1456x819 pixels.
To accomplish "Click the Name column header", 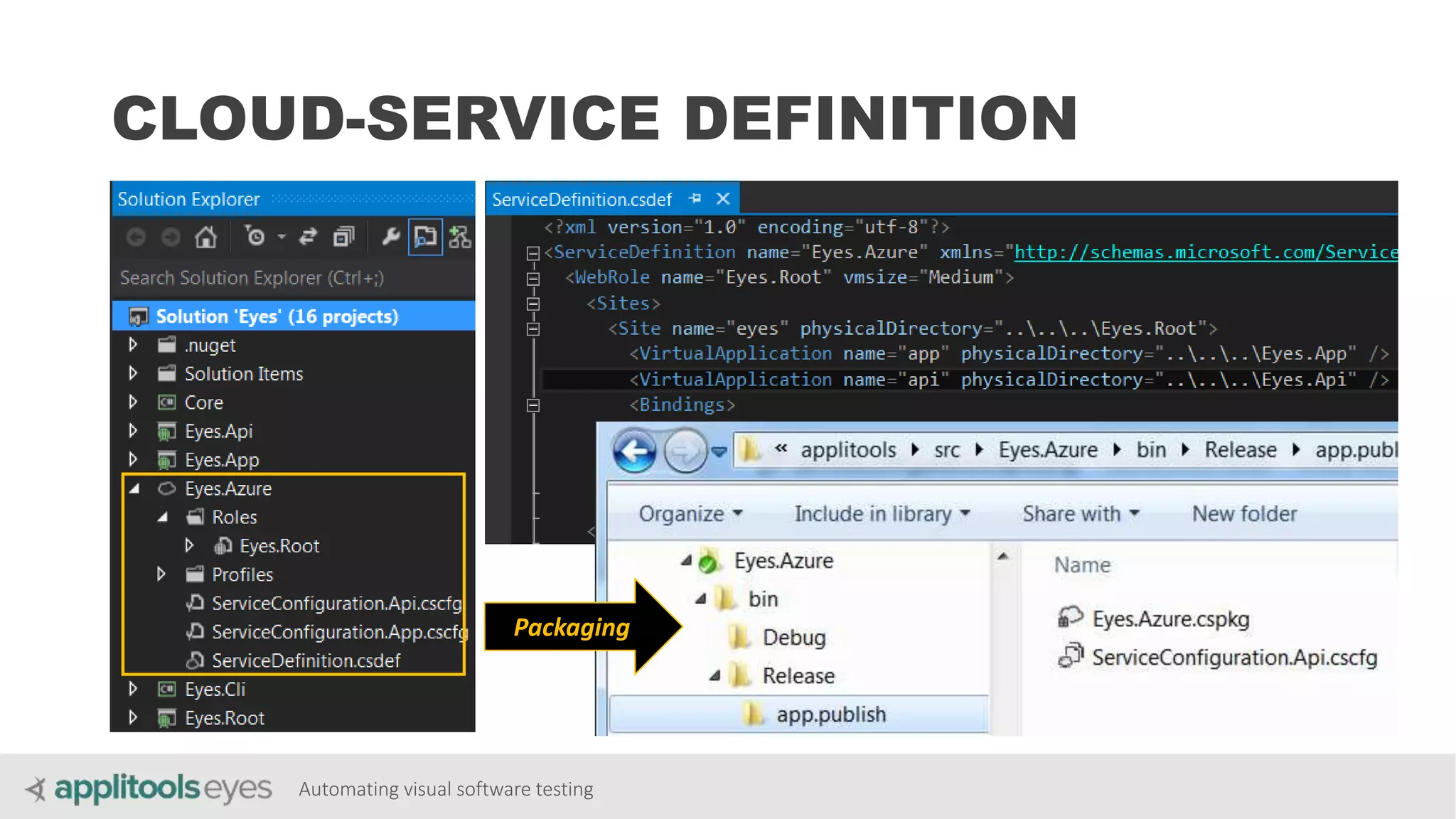I will tap(1082, 565).
